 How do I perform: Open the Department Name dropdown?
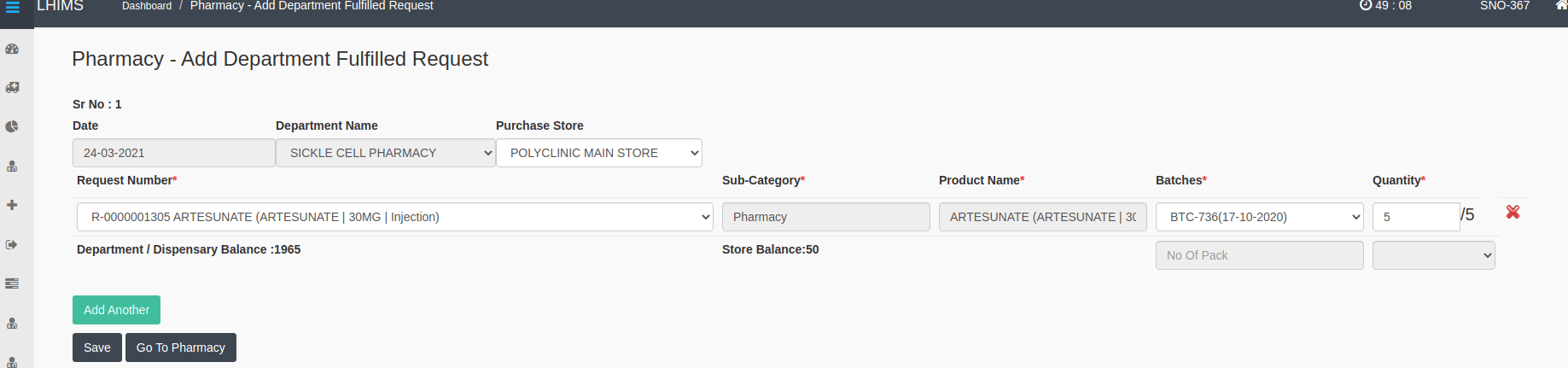pos(386,153)
